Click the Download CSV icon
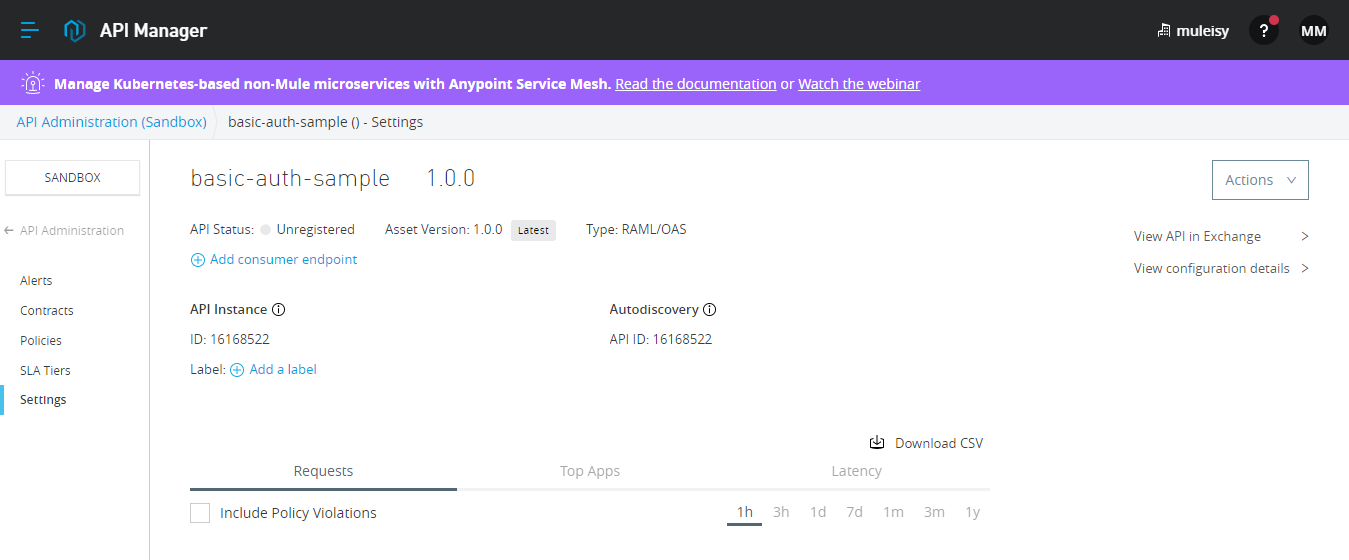Image resolution: width=1349 pixels, height=560 pixels. coord(877,442)
